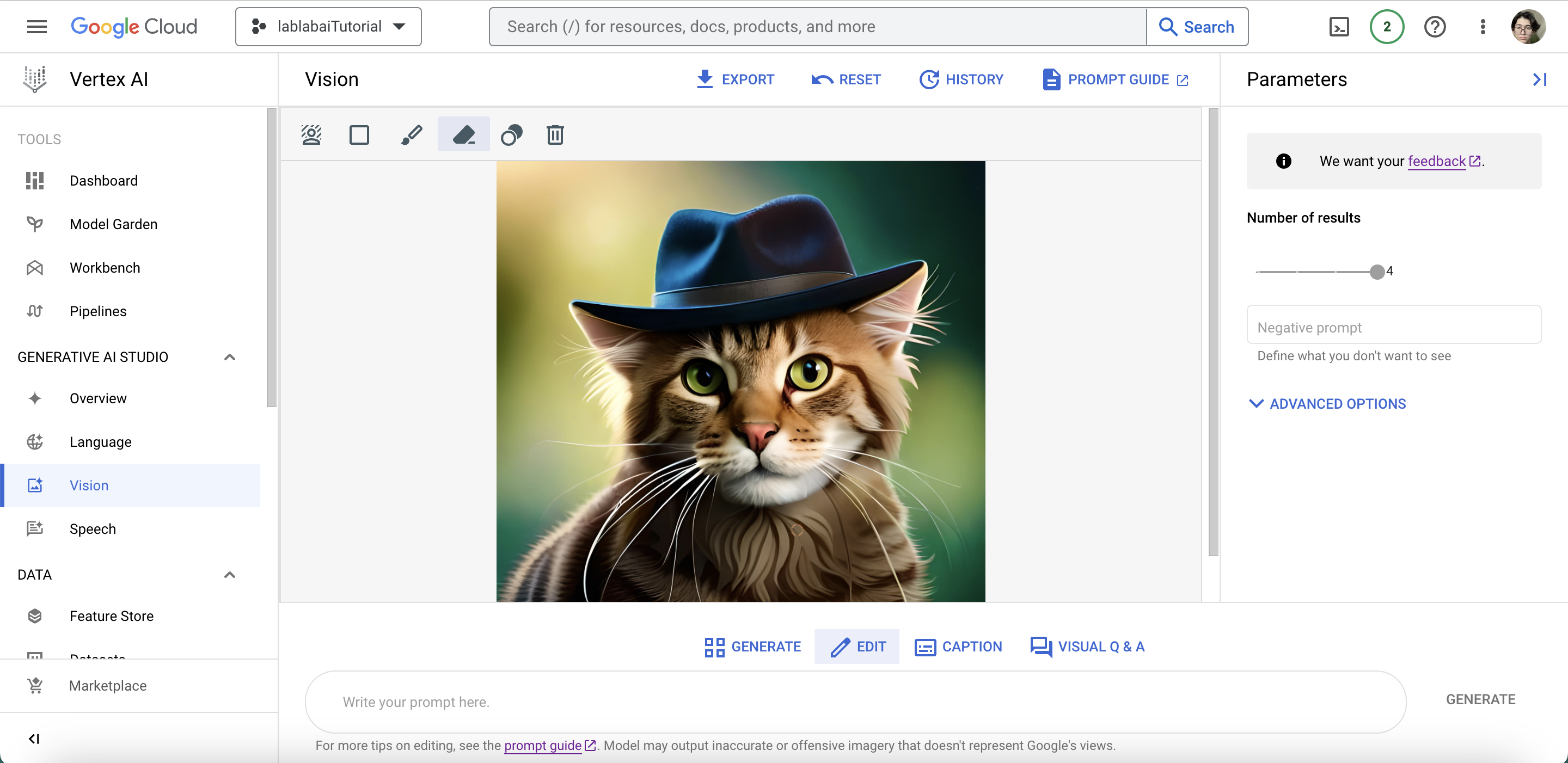This screenshot has height=763, width=1568.
Task: Expand Advanced Options
Action: click(1327, 404)
